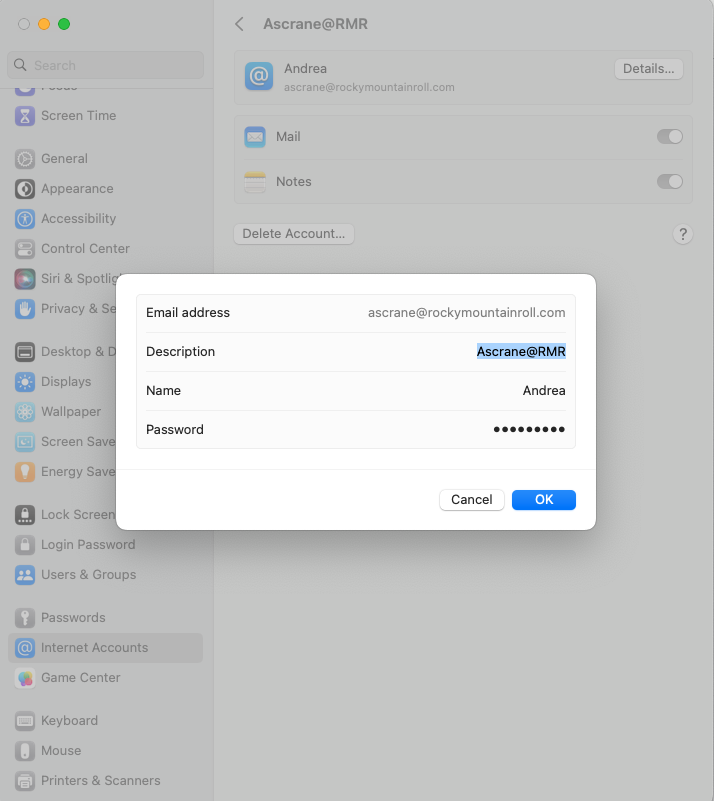The image size is (714, 801).
Task: Open the help question mark button
Action: point(682,234)
